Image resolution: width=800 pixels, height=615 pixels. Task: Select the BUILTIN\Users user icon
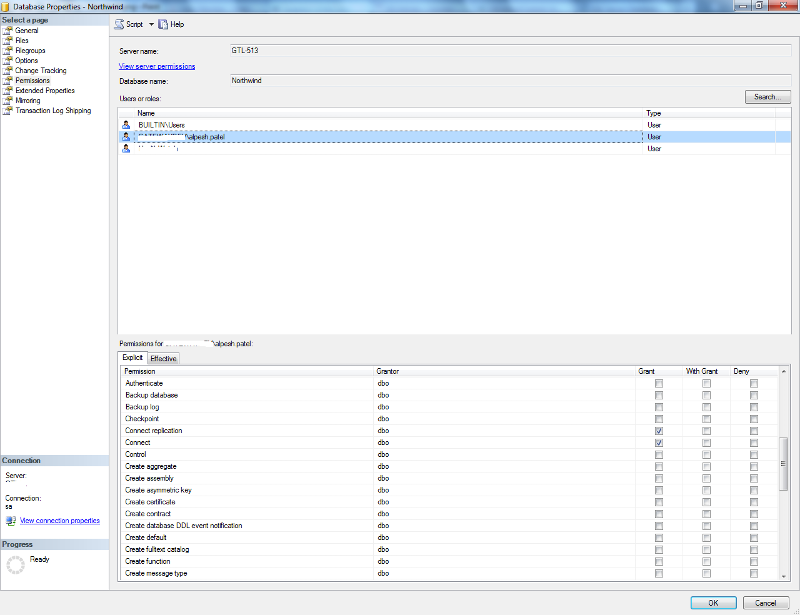[126, 125]
